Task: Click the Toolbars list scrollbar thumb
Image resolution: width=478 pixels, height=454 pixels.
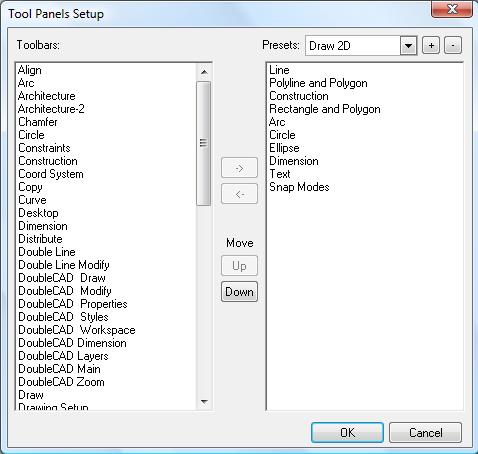Action: point(204,143)
